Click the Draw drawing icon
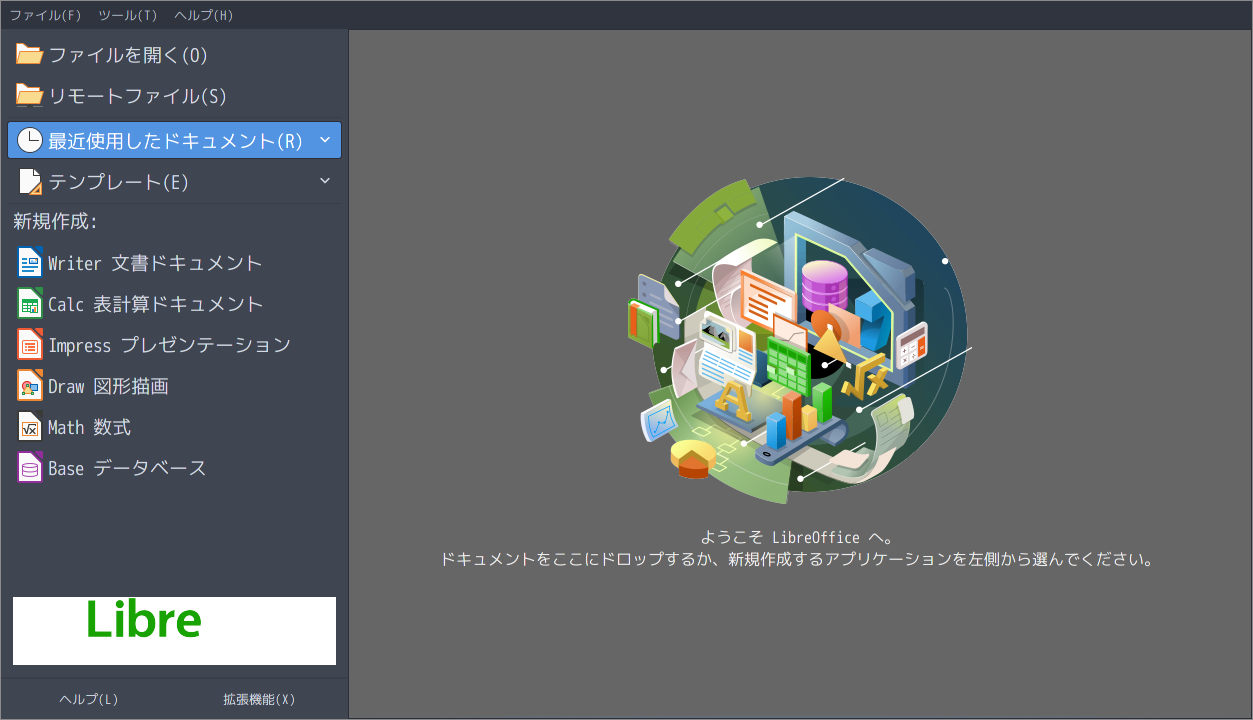This screenshot has height=720, width=1253. click(x=30, y=385)
